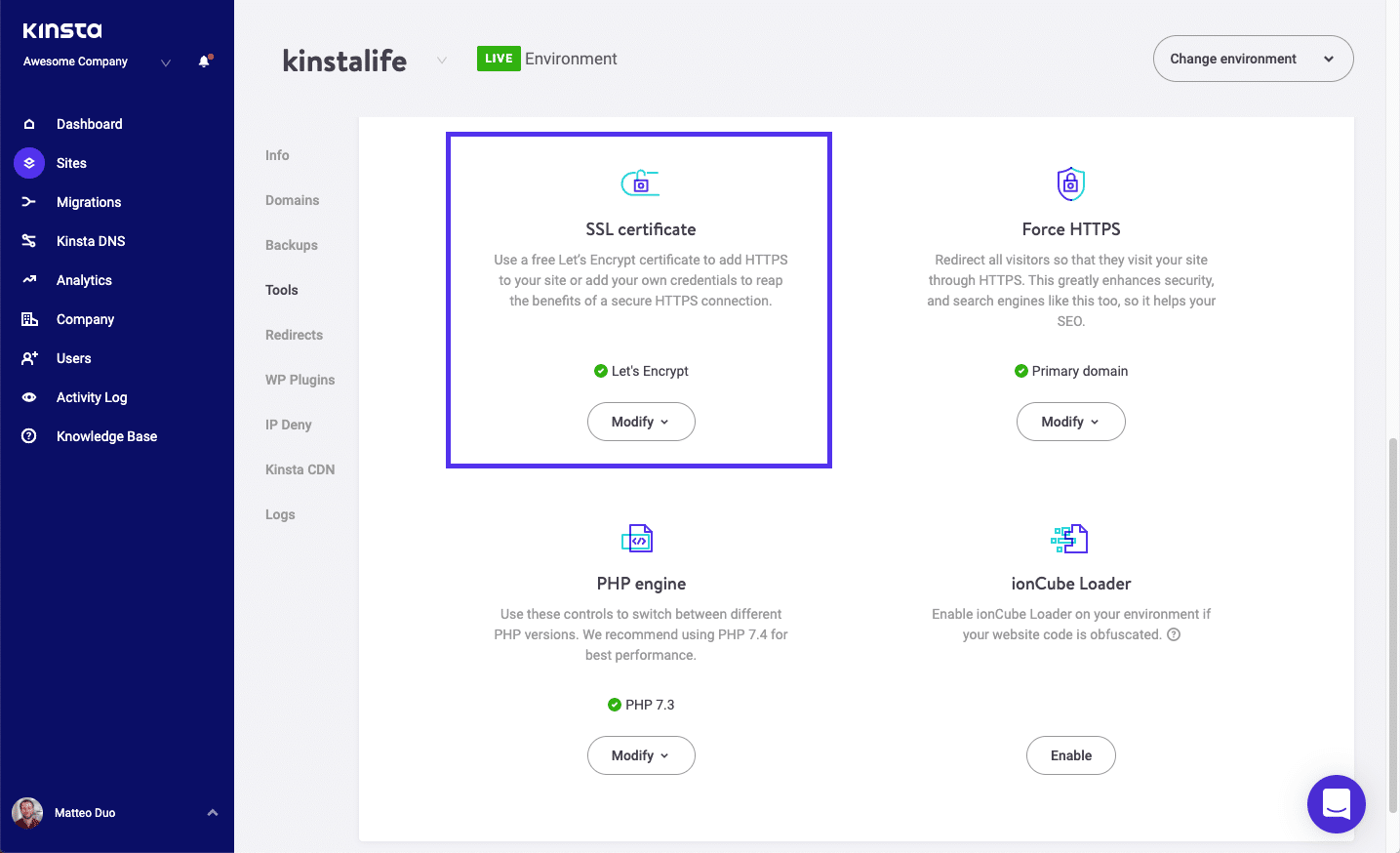Expand the SSL certificate Modify dropdown
This screenshot has height=853, width=1400.
(x=641, y=421)
